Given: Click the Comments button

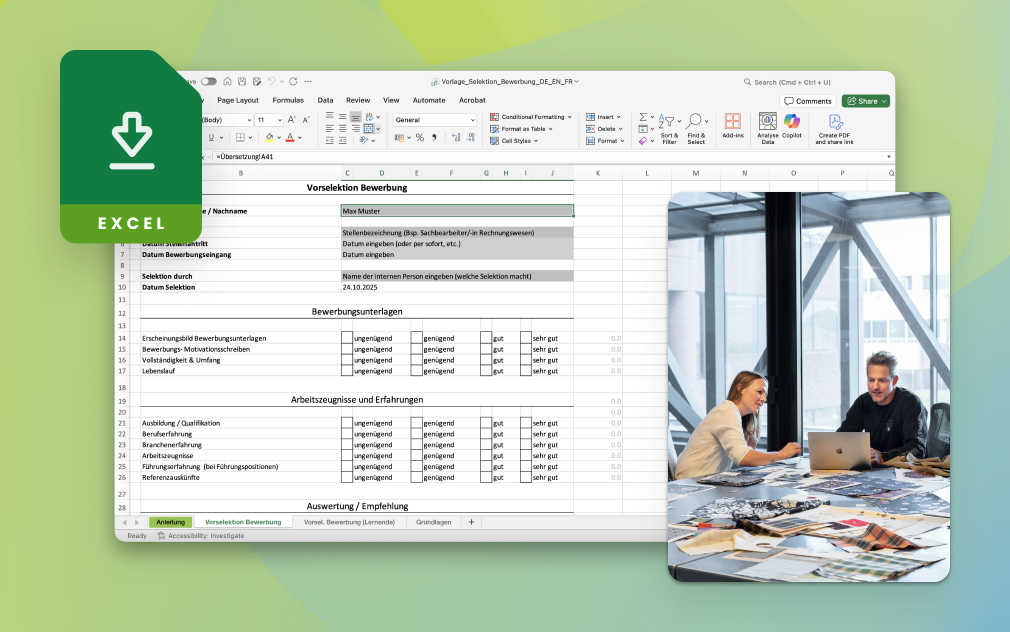Looking at the screenshot, I should pos(808,101).
